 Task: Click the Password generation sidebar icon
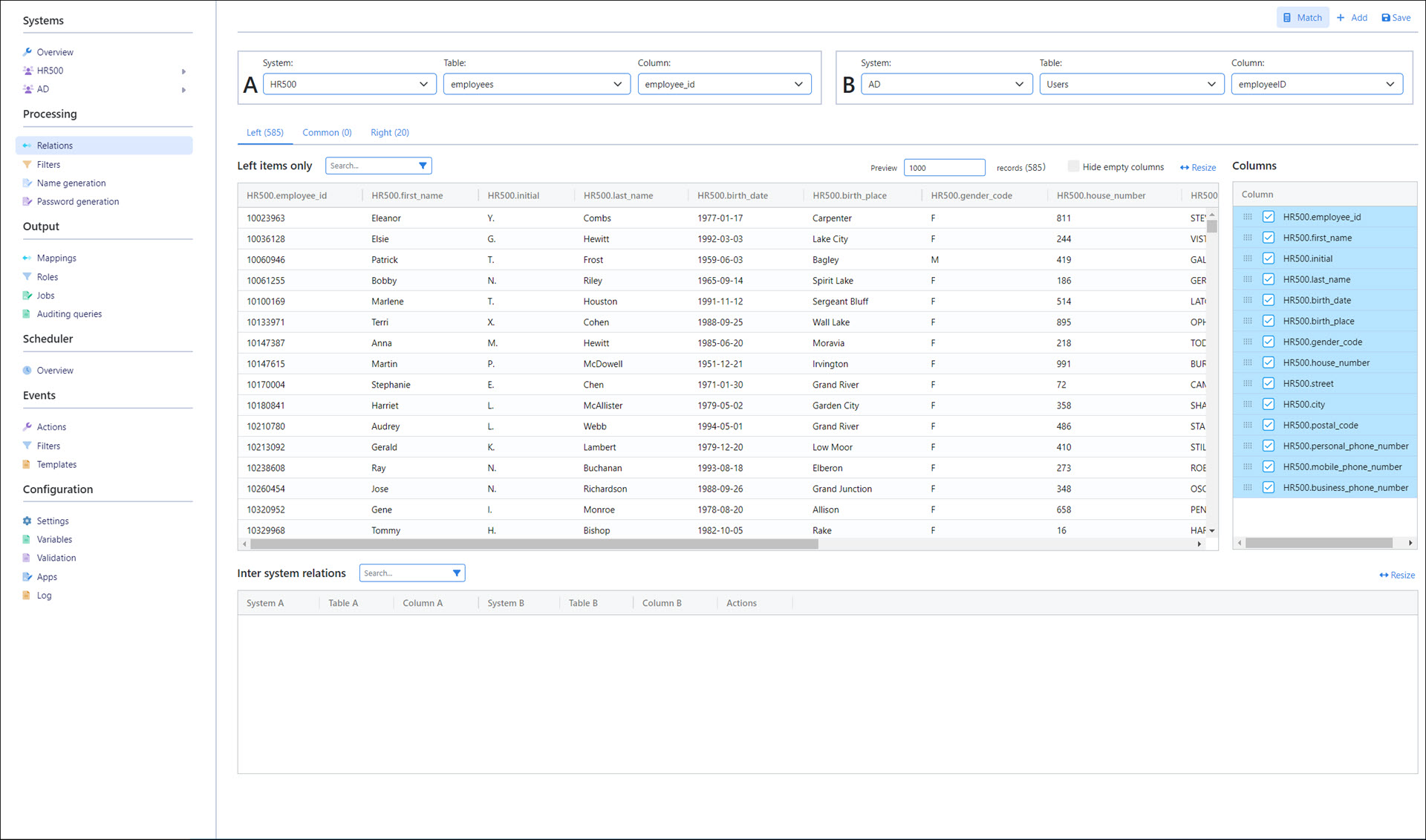pyautogui.click(x=27, y=201)
